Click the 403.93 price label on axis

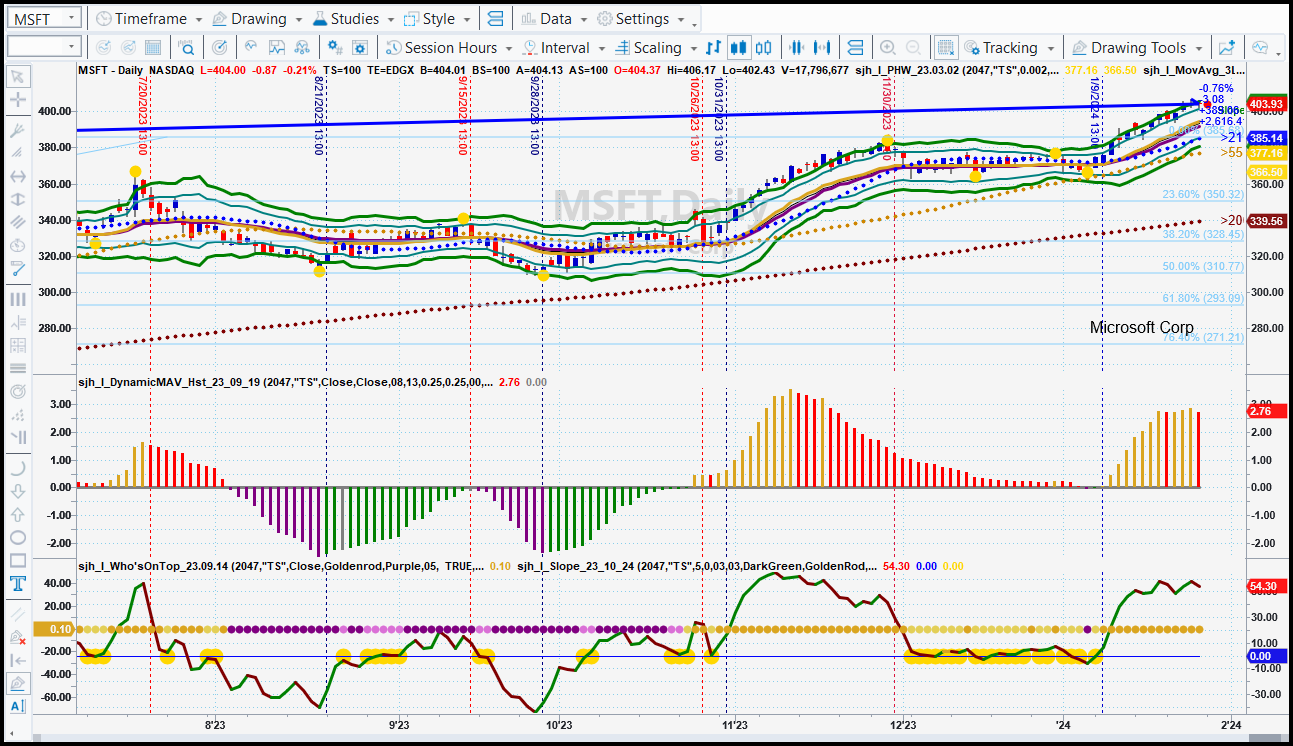(1266, 104)
